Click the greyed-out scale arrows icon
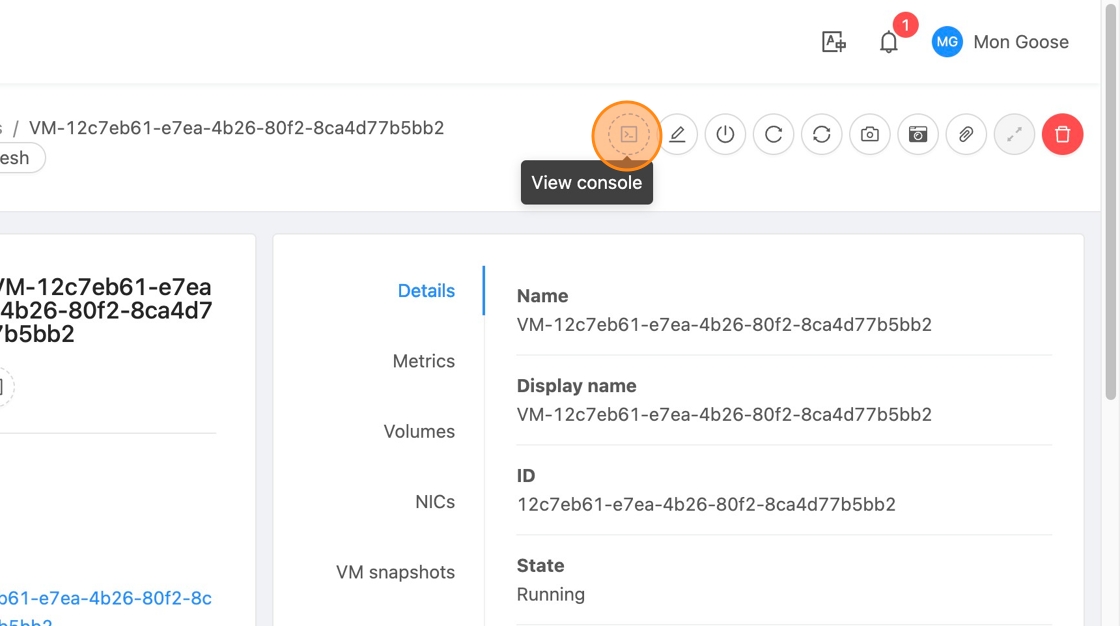 [x=1014, y=134]
